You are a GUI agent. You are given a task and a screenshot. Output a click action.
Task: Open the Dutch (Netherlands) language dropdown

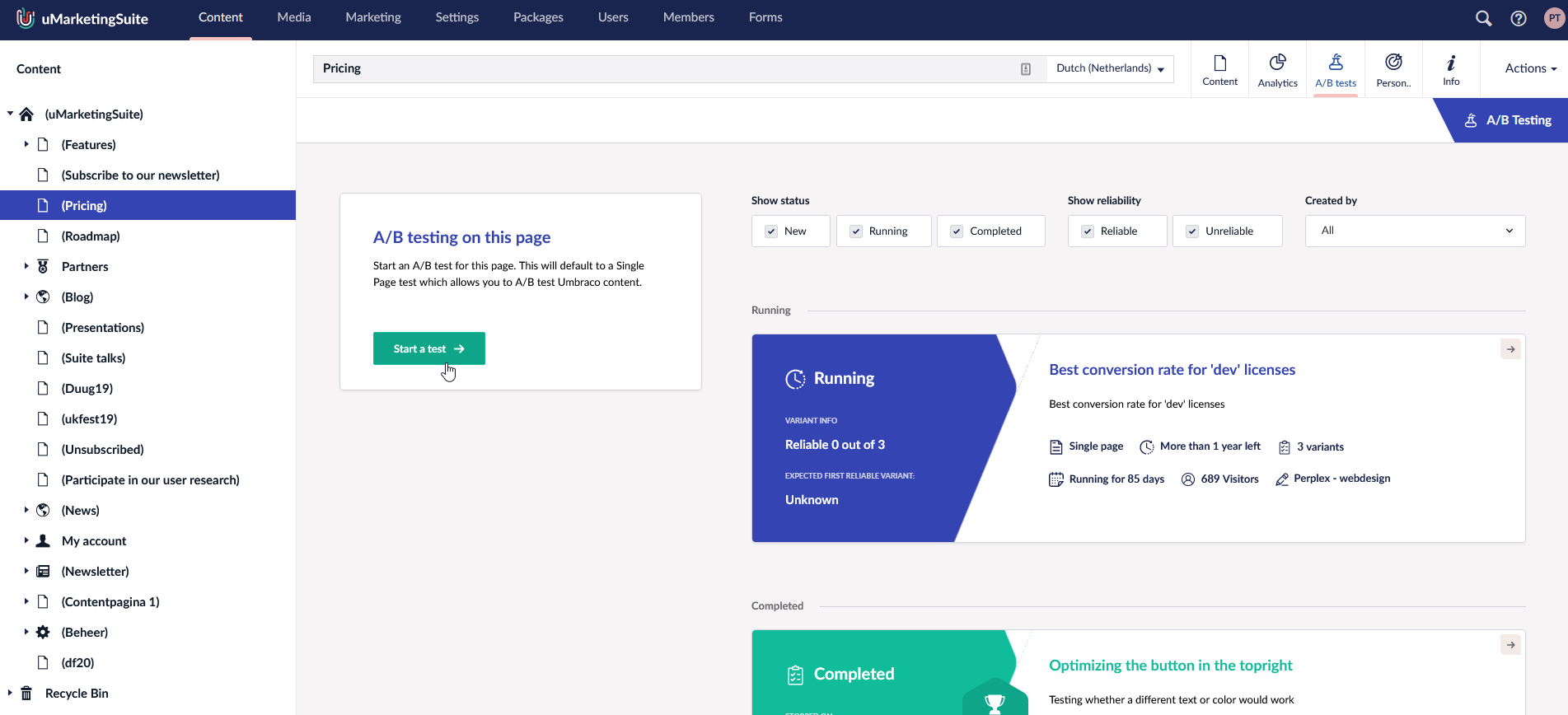point(1110,68)
